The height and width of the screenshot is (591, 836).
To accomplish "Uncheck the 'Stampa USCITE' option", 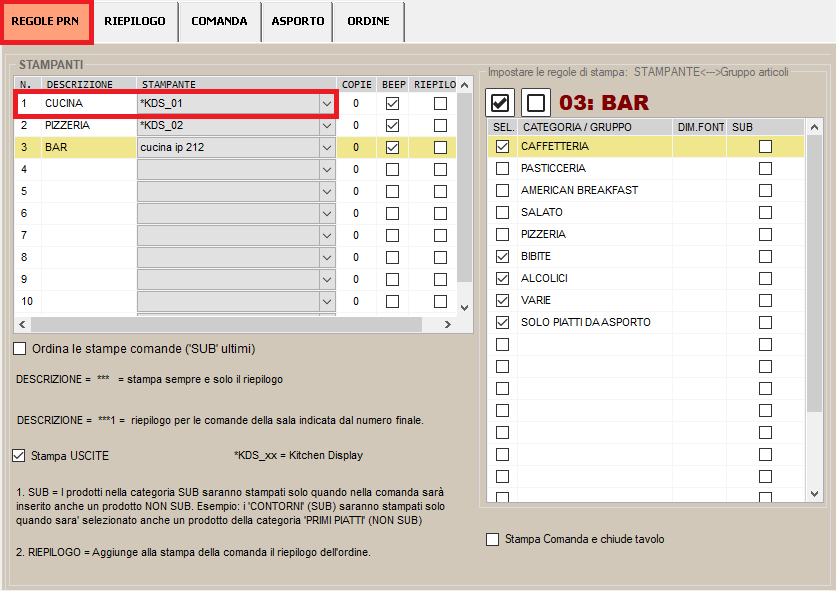I will coord(19,455).
